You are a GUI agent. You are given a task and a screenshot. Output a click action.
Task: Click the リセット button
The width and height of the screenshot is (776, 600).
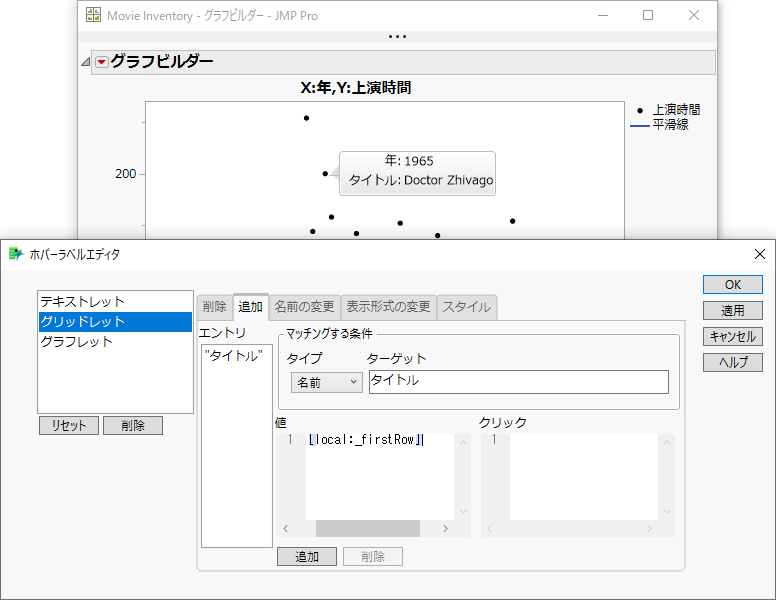[x=69, y=426]
